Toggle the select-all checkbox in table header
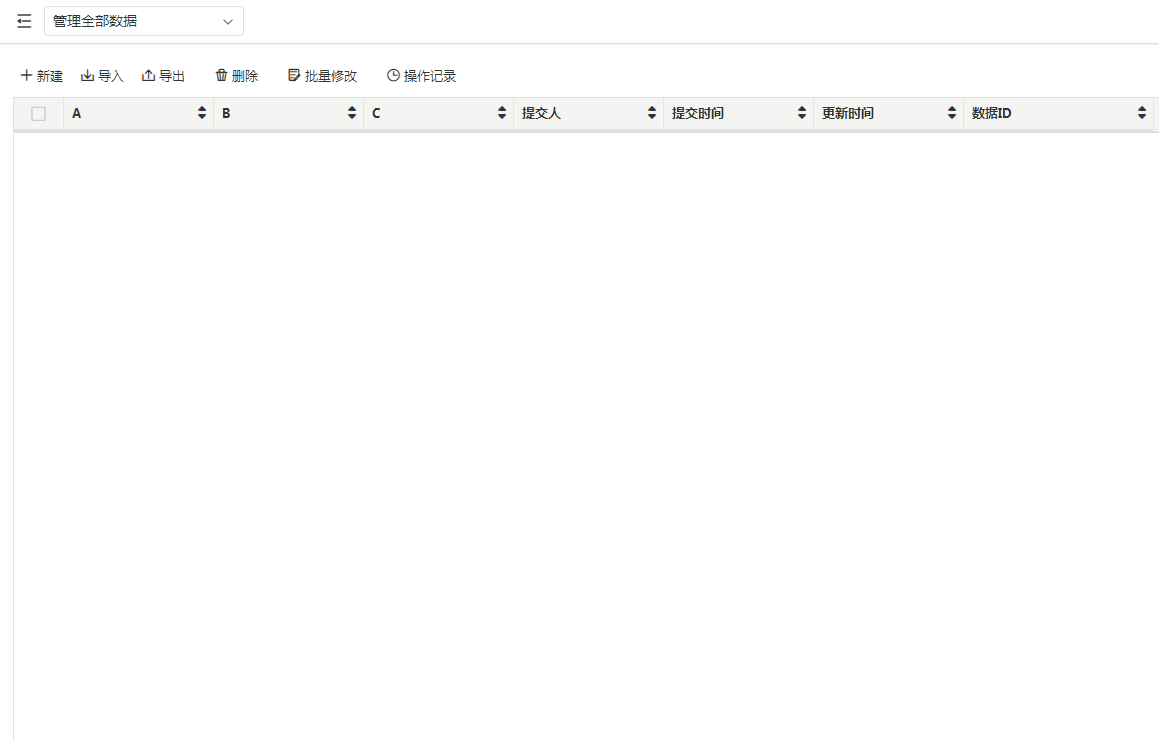Image resolution: width=1159 pixels, height=740 pixels. [39, 114]
